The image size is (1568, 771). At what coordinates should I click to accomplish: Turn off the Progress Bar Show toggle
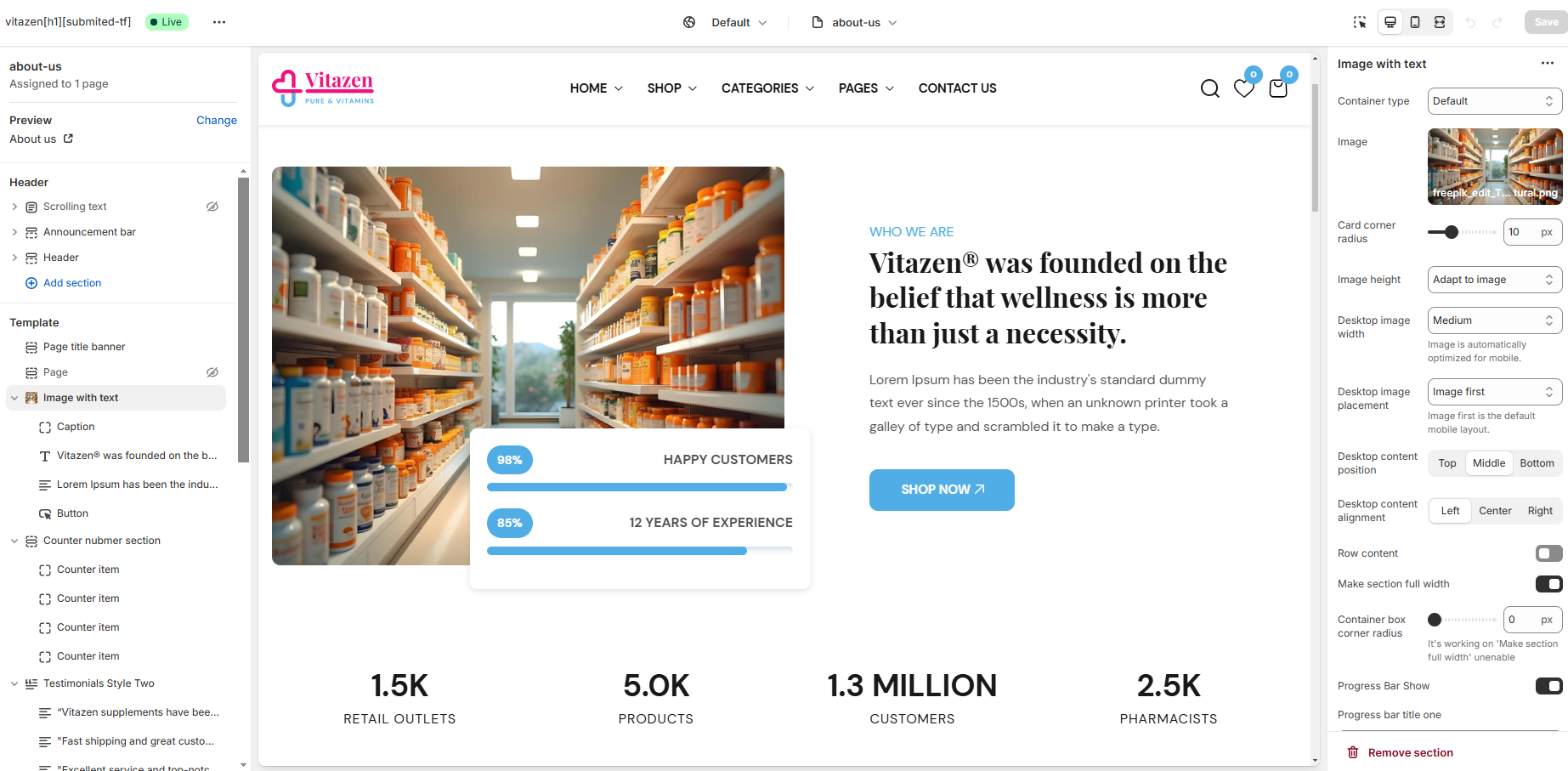point(1548,686)
